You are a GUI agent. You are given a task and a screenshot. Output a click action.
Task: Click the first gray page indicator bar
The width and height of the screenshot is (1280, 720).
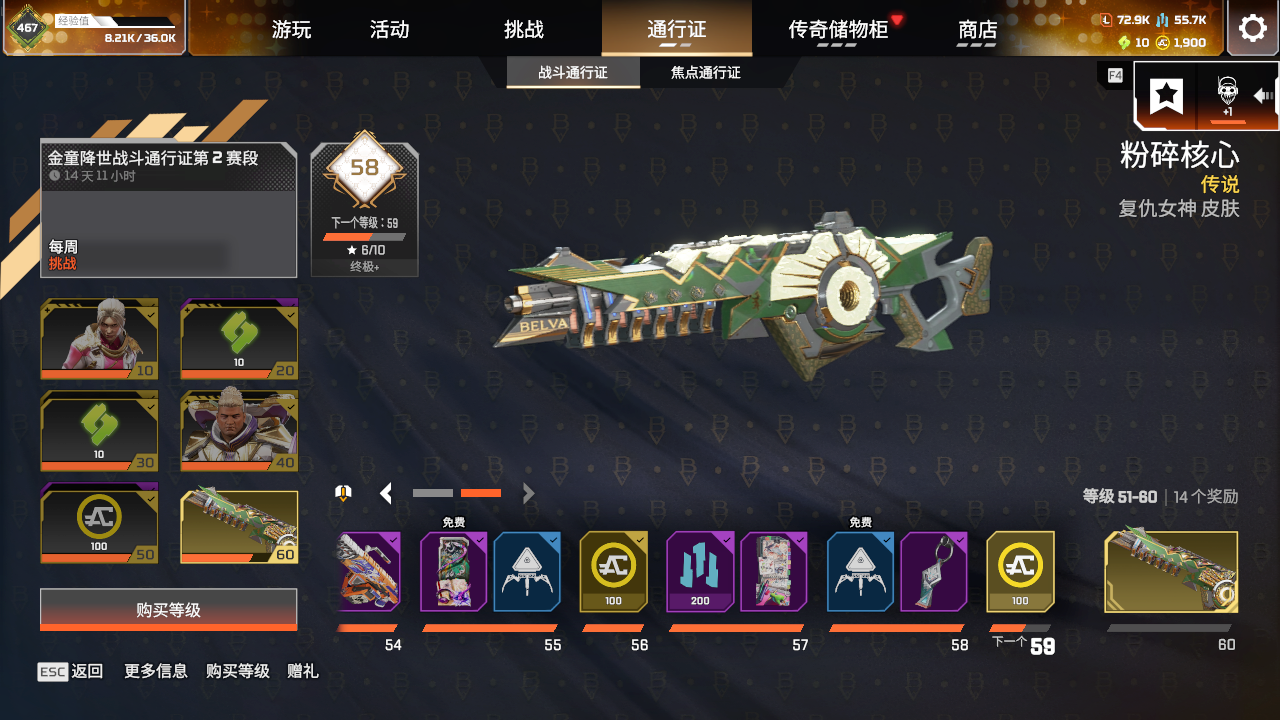click(x=433, y=493)
